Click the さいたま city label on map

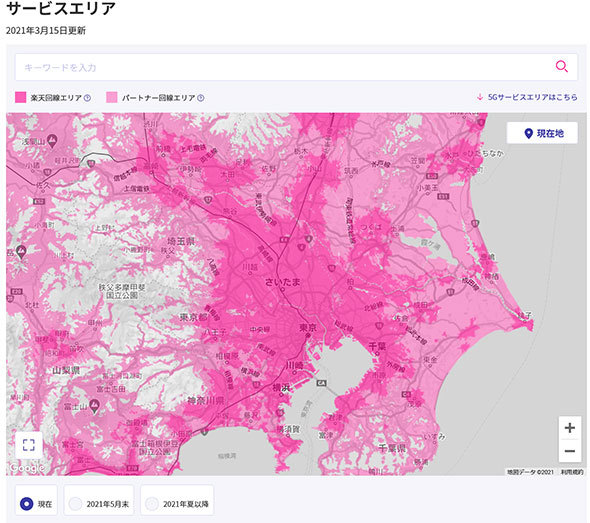tap(283, 282)
